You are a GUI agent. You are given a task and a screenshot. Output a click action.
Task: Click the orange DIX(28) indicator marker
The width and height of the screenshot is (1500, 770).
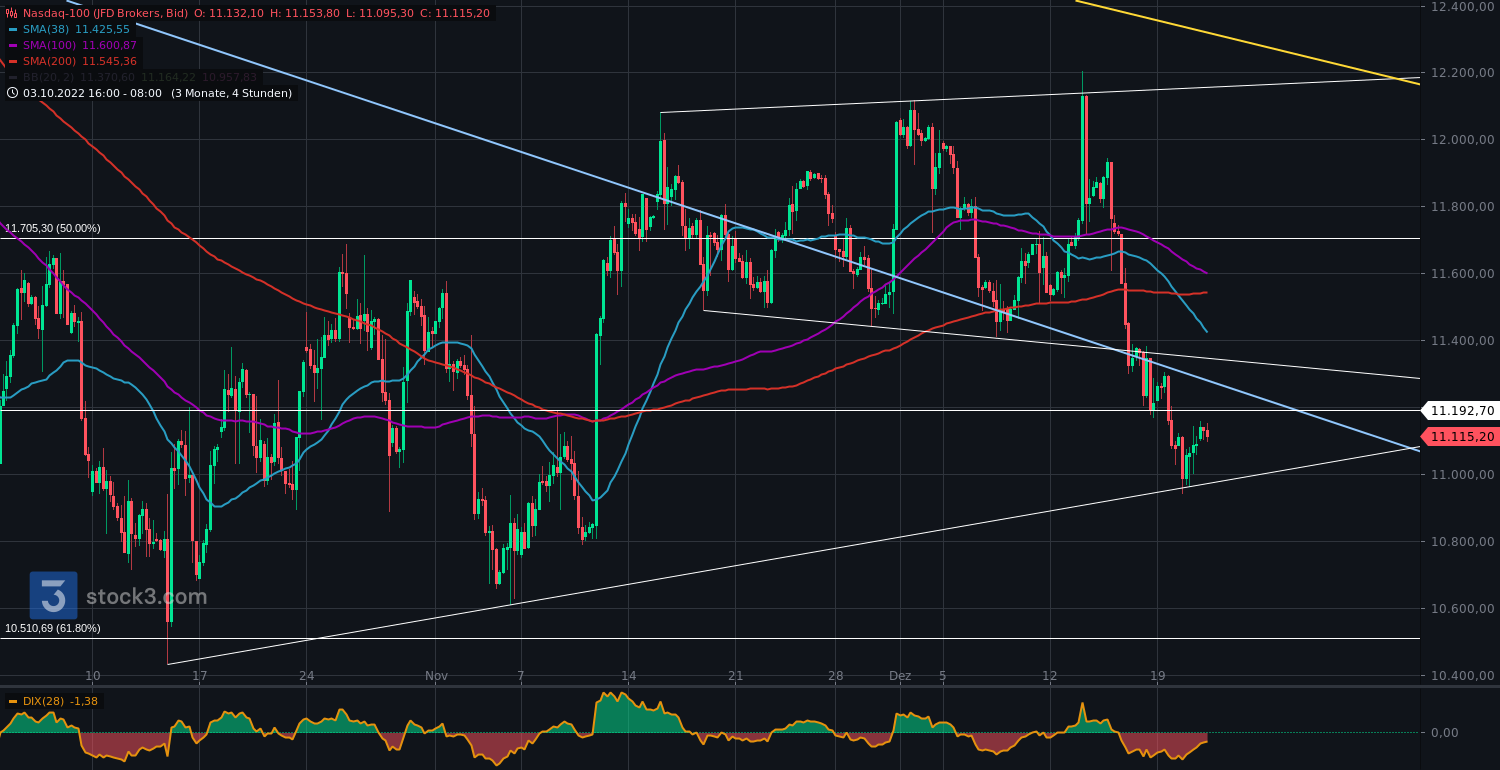[13, 701]
